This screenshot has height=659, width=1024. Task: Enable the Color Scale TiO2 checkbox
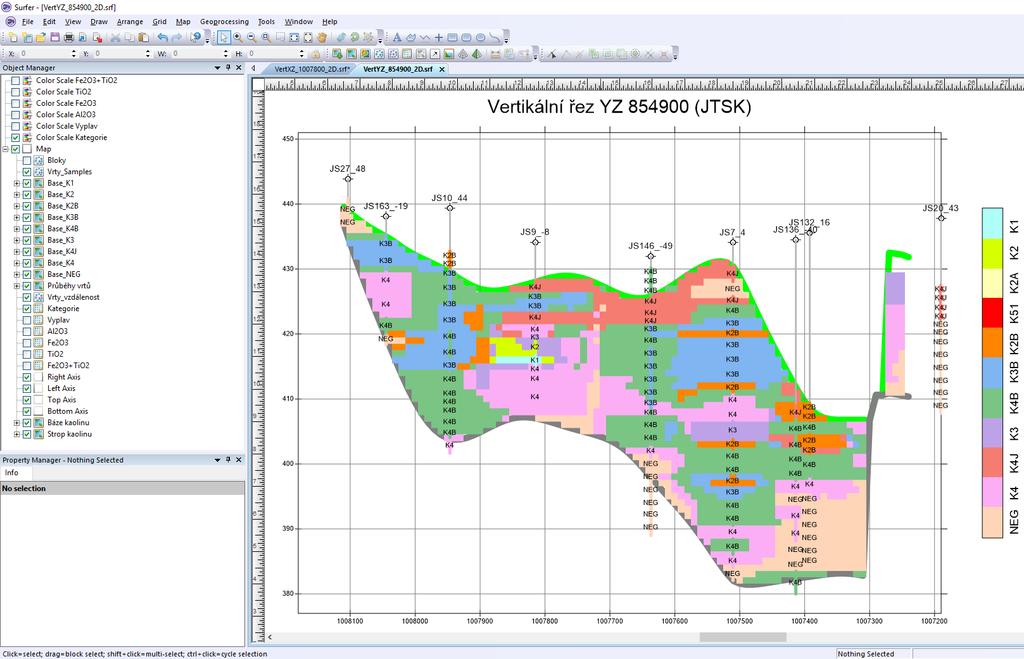[x=16, y=91]
